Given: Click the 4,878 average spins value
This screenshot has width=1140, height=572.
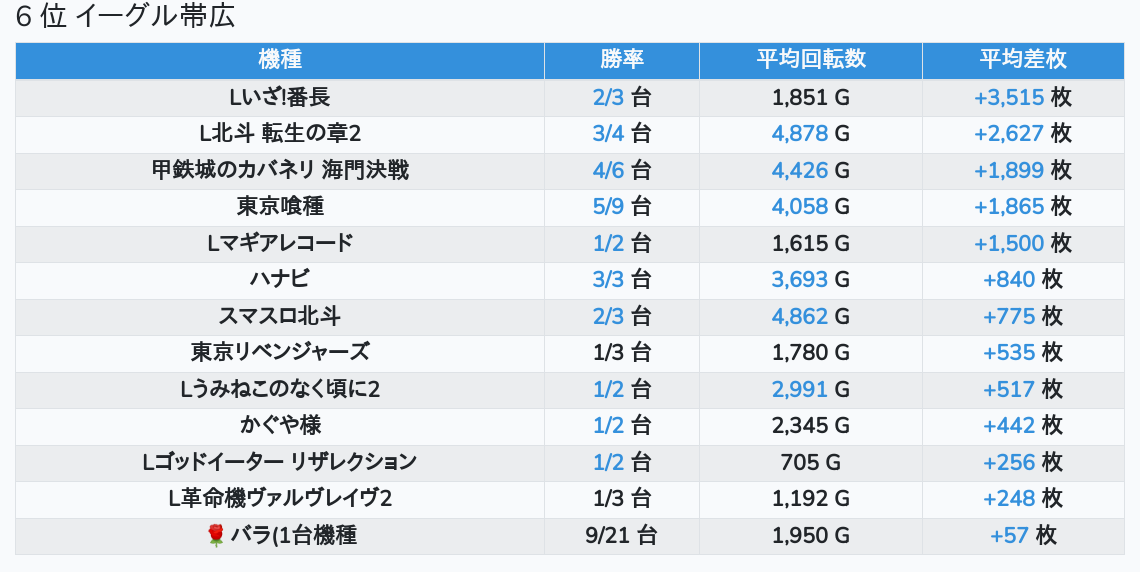Looking at the screenshot, I should point(800,134).
